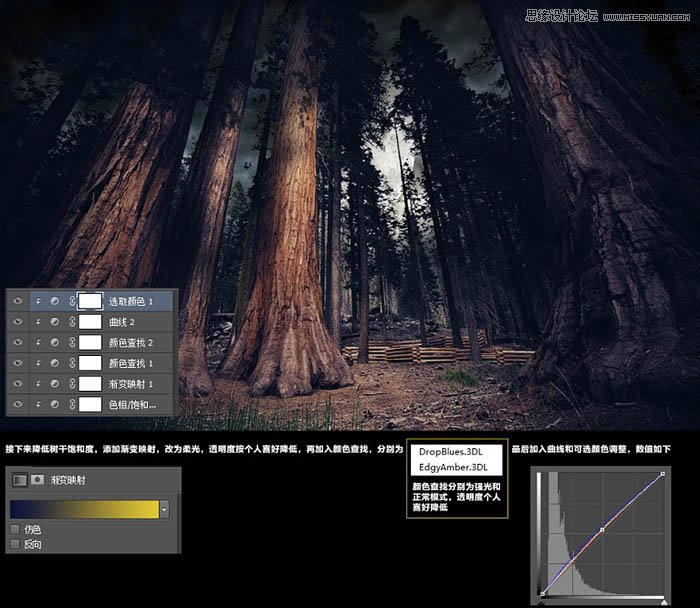
Task: Click the white point slider triangle below curves
Action: click(x=664, y=602)
